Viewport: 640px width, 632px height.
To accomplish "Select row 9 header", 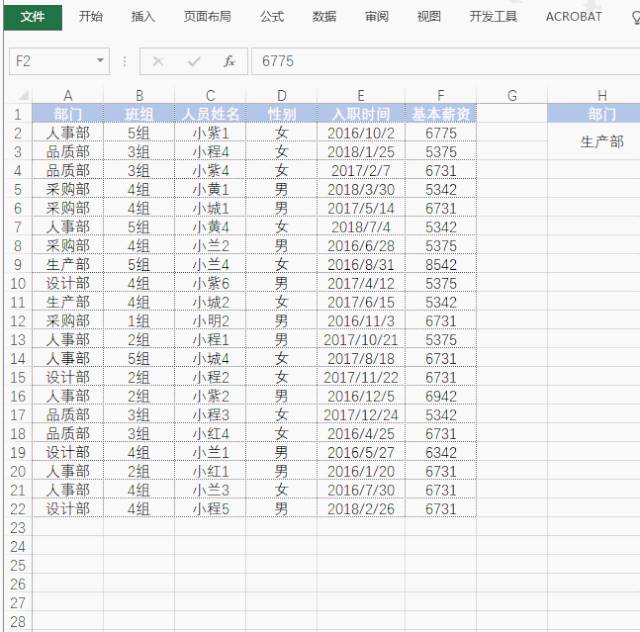I will pos(16,265).
